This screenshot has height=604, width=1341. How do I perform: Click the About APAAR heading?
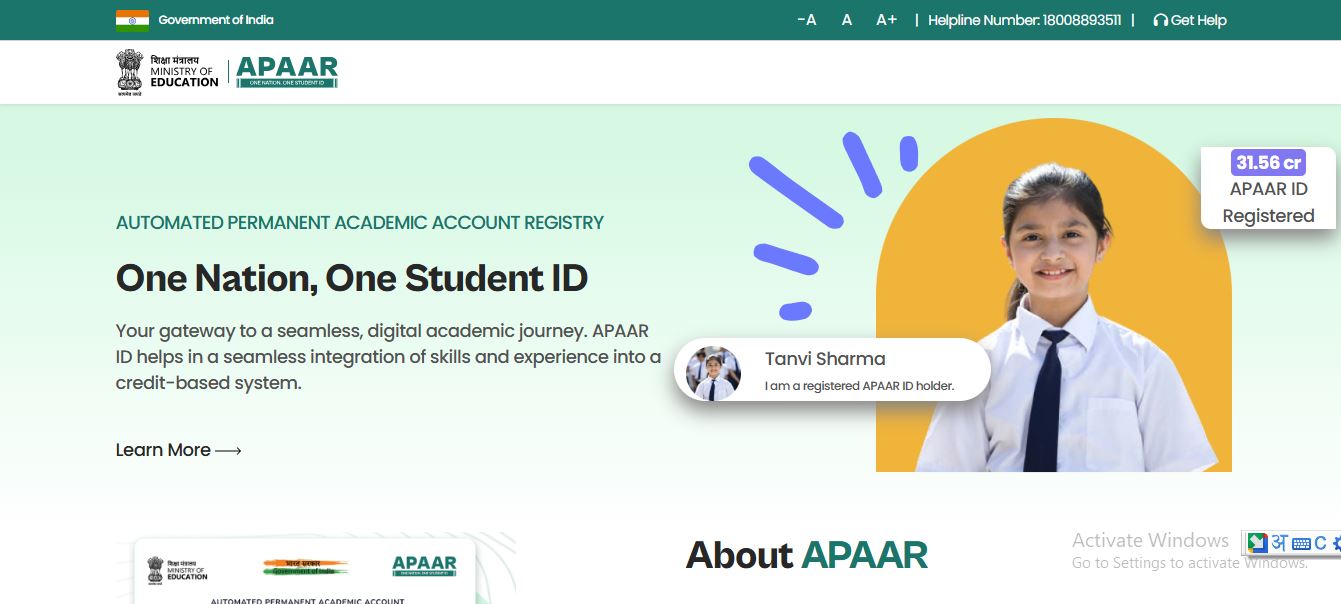[807, 555]
